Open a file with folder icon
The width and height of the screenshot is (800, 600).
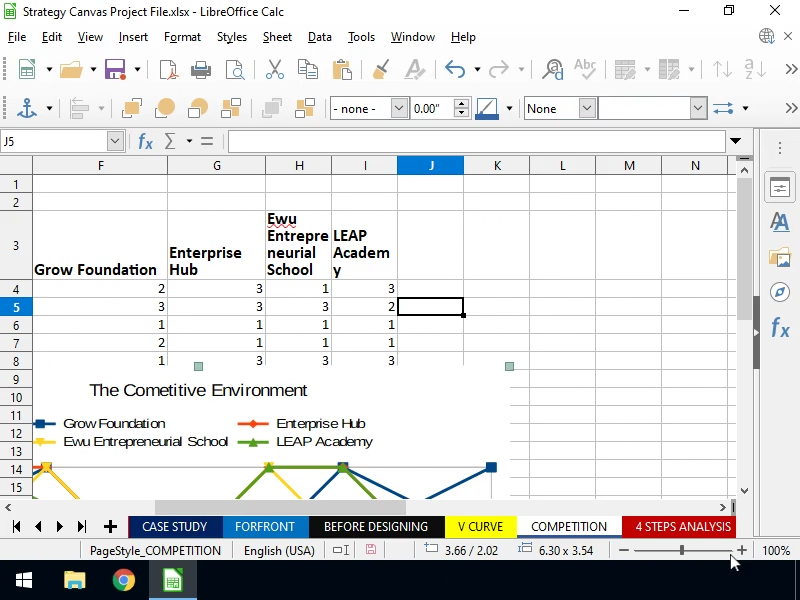point(71,69)
